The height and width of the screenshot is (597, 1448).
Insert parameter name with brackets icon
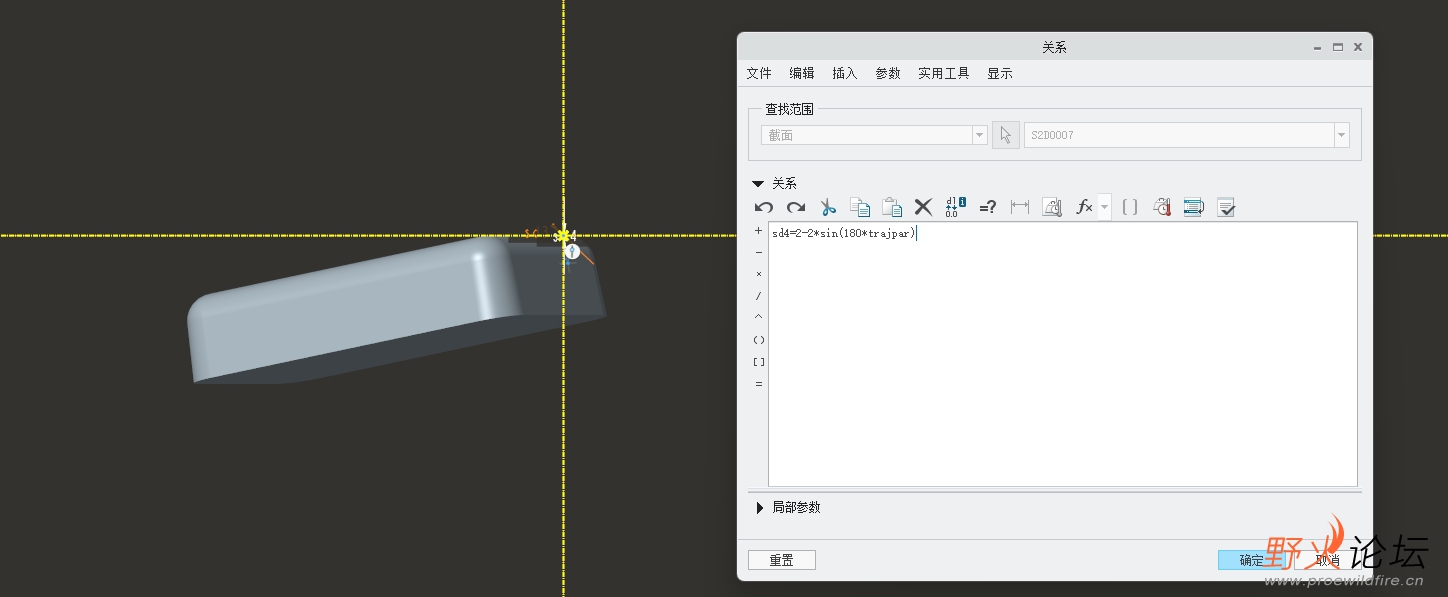coord(1130,207)
